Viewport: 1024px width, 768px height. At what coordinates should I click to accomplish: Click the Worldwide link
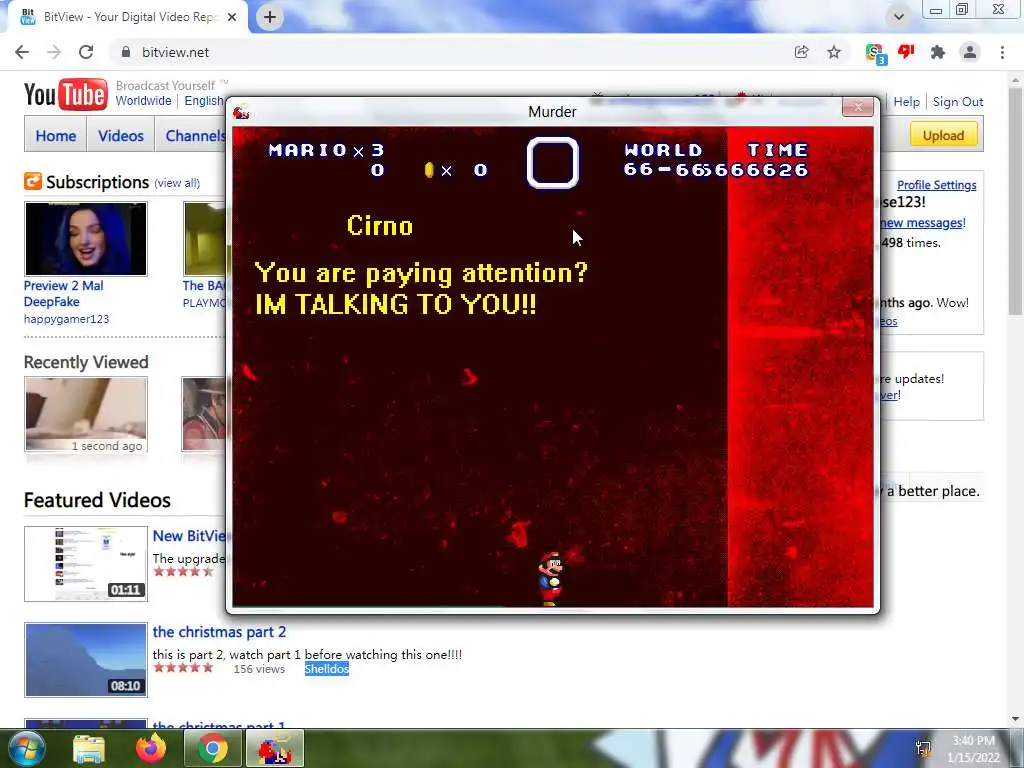(x=143, y=101)
